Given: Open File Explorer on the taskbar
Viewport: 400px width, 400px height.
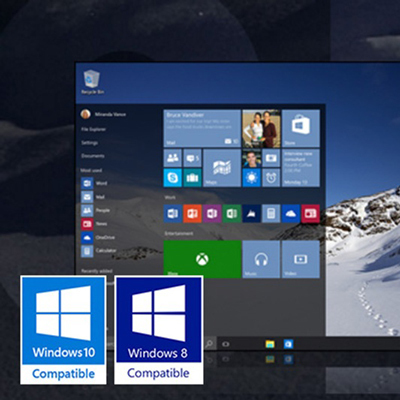Looking at the screenshot, I should pos(270,344).
